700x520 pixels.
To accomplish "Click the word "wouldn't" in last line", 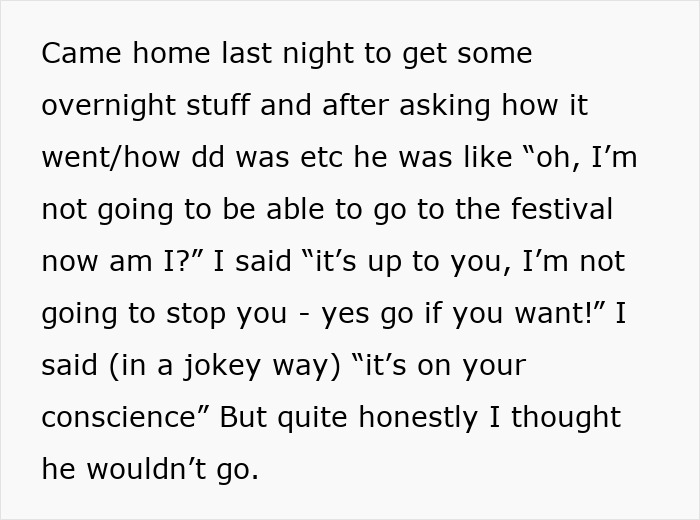I will click(146, 470).
